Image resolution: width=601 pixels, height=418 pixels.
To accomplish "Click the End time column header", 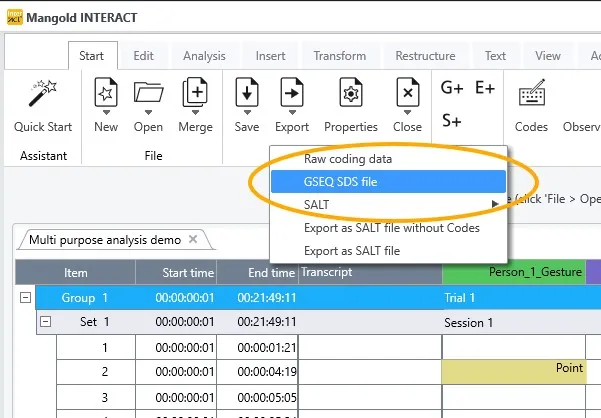I will coord(258,272).
